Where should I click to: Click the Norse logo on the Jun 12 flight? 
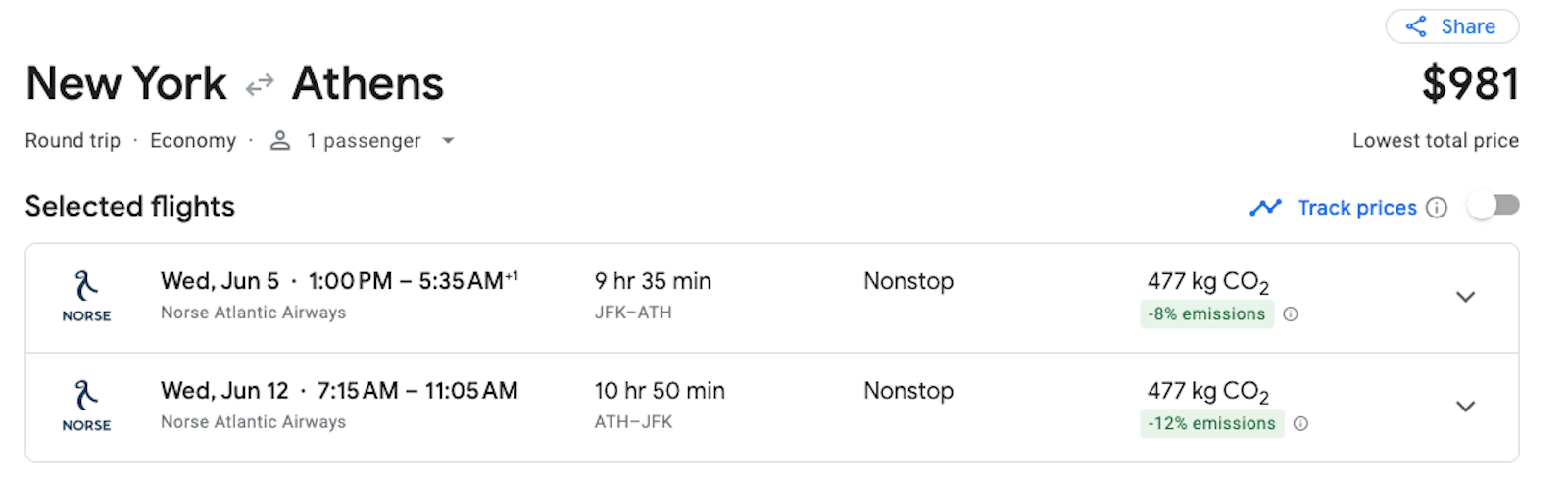coord(86,407)
